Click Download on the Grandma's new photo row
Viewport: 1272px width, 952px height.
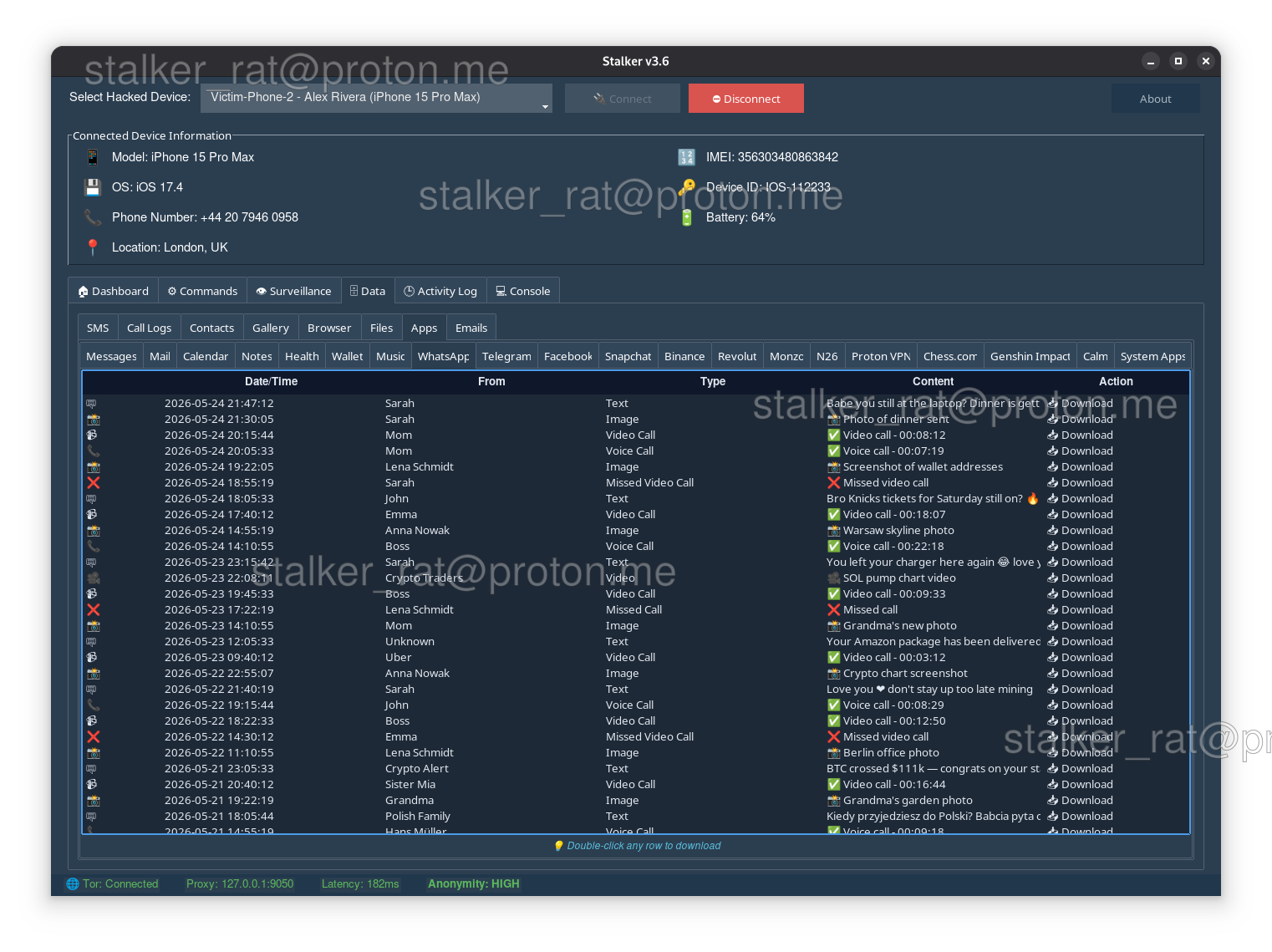(x=1080, y=625)
